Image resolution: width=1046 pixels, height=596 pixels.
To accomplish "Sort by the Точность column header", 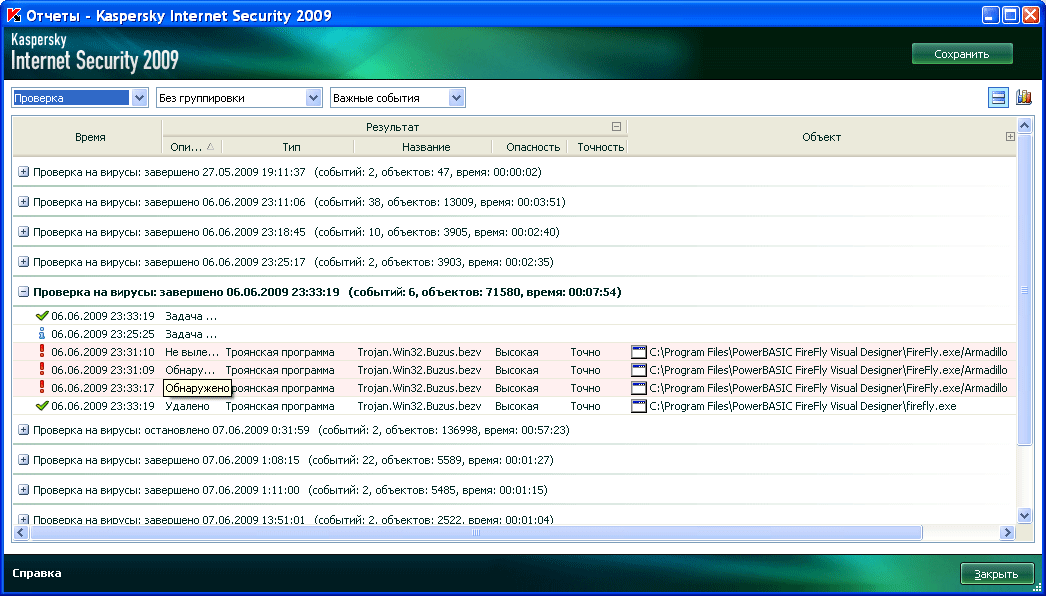I will (x=598, y=147).
